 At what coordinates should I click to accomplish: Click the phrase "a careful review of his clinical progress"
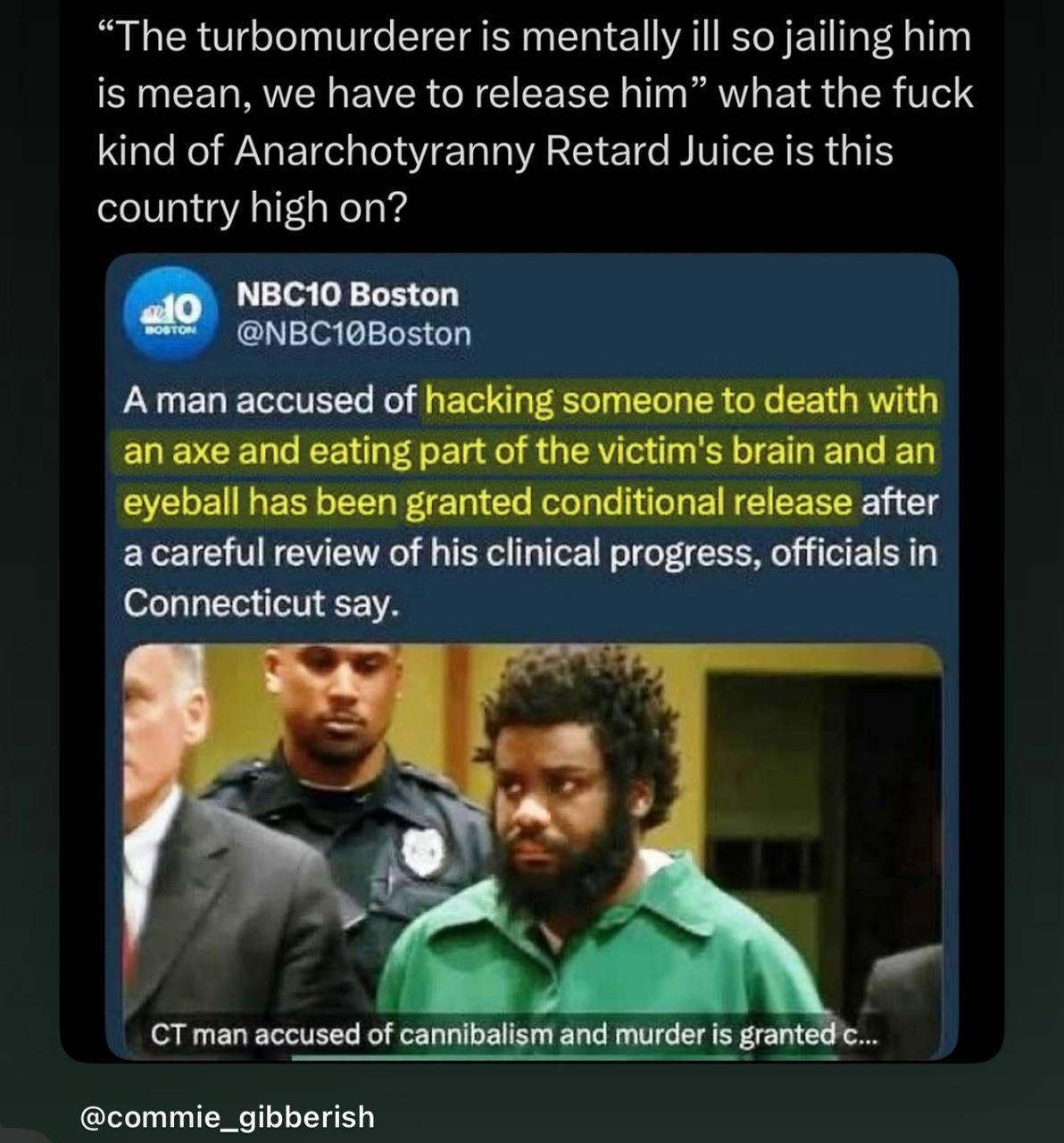(x=441, y=554)
